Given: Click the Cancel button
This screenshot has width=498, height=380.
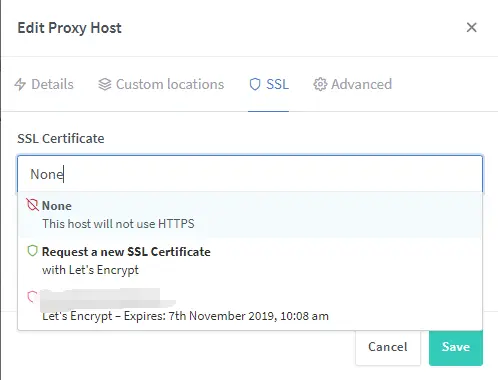Looking at the screenshot, I should pyautogui.click(x=388, y=347).
